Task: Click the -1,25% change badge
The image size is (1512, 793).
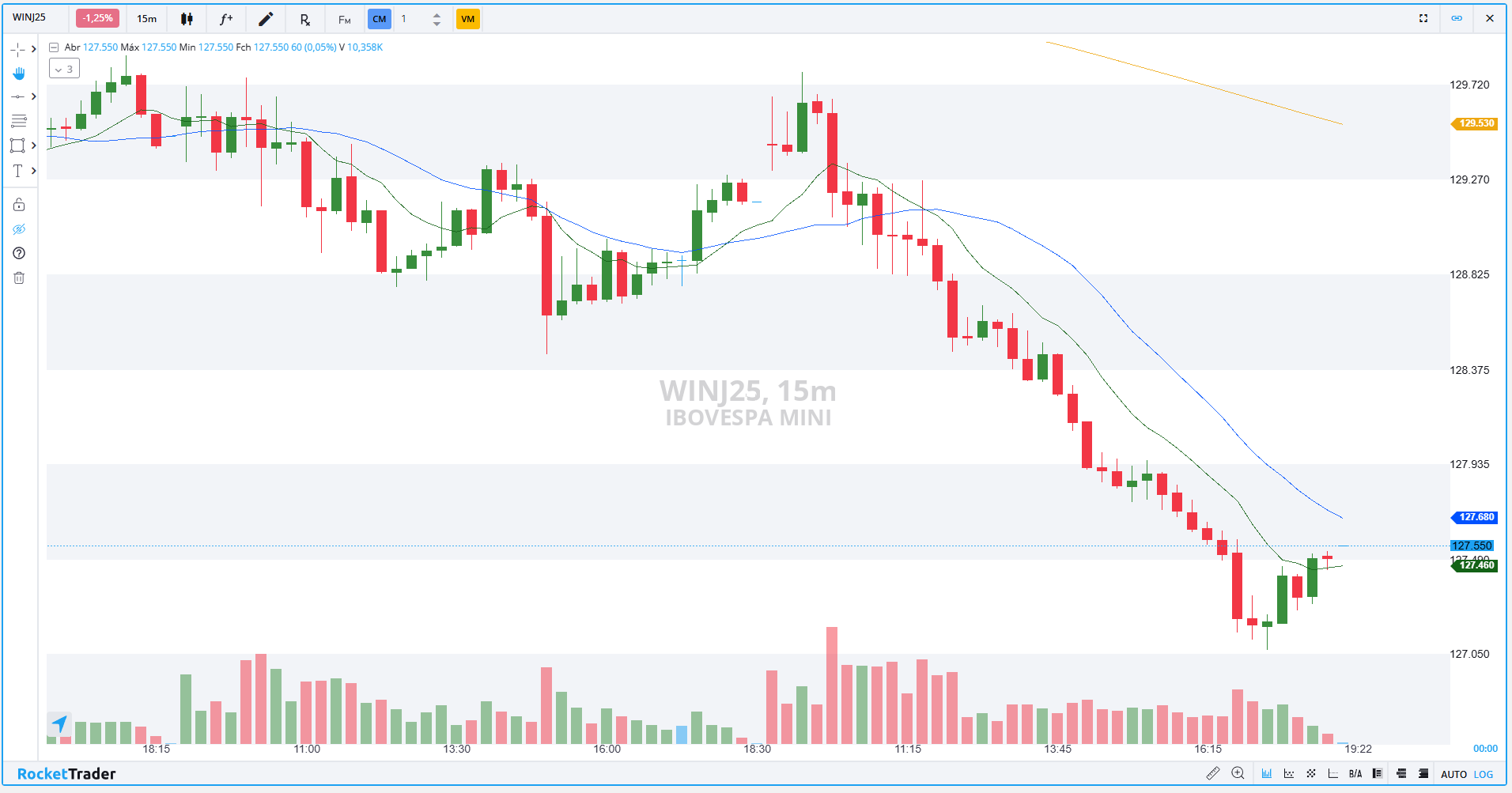Action: pos(97,18)
